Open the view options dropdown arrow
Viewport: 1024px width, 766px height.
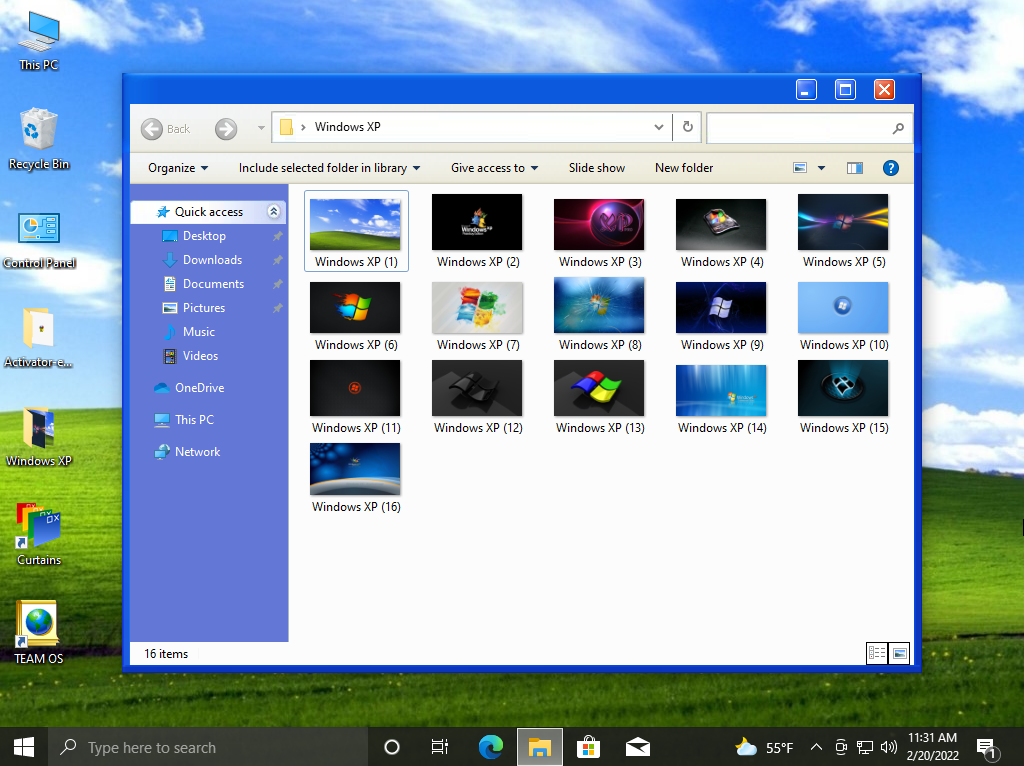click(x=822, y=168)
